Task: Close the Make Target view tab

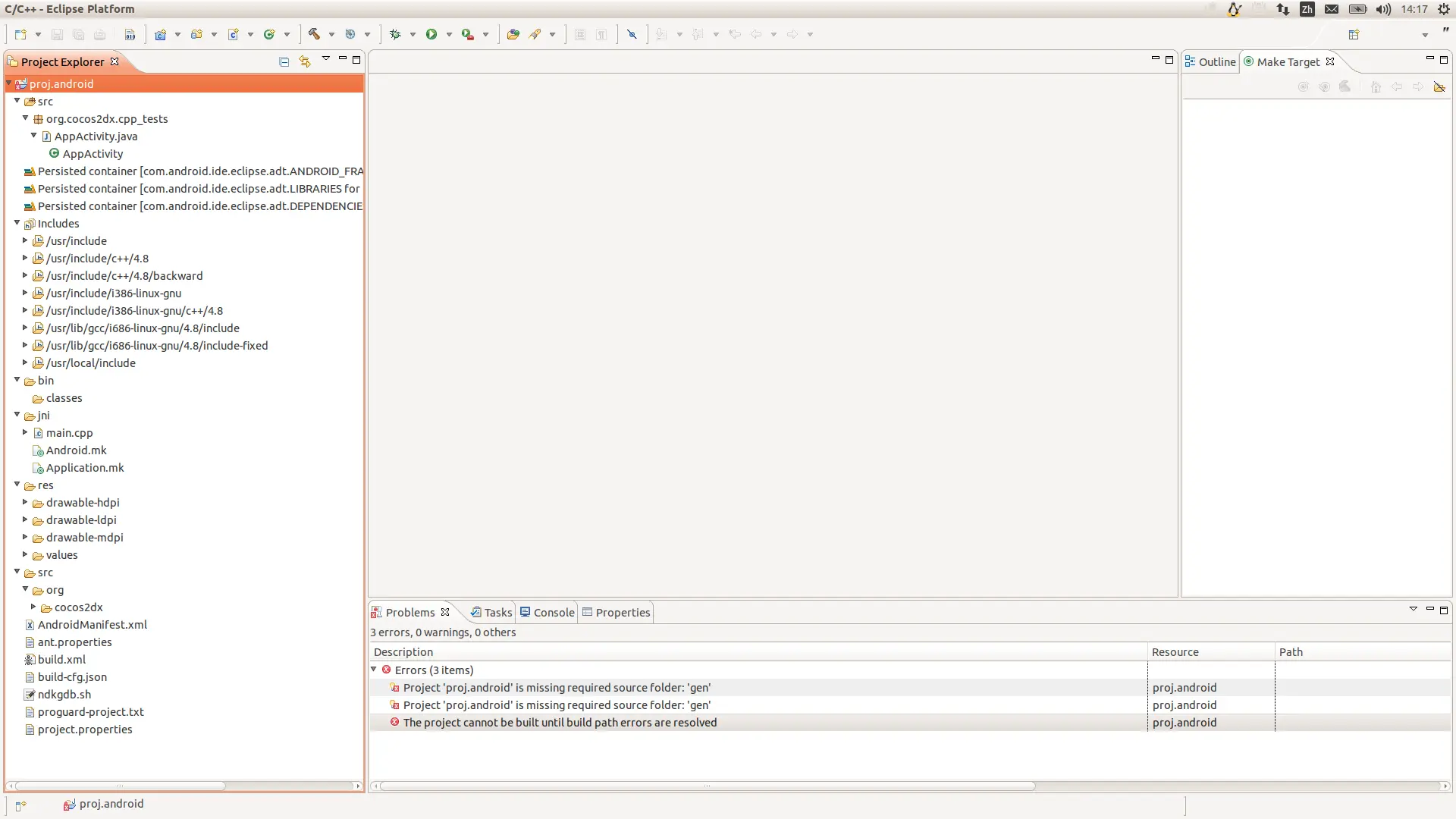Action: (x=1330, y=61)
